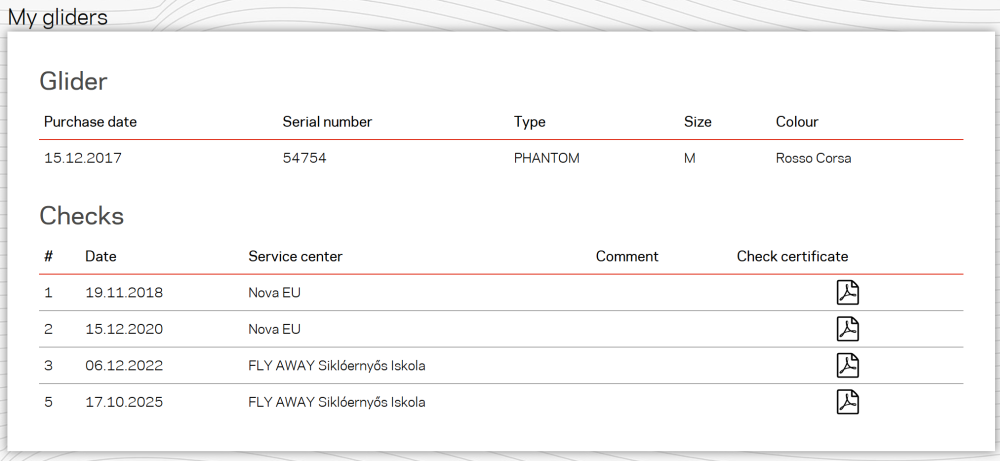Click the My gliders page title
This screenshot has width=1000, height=461.
tap(58, 17)
